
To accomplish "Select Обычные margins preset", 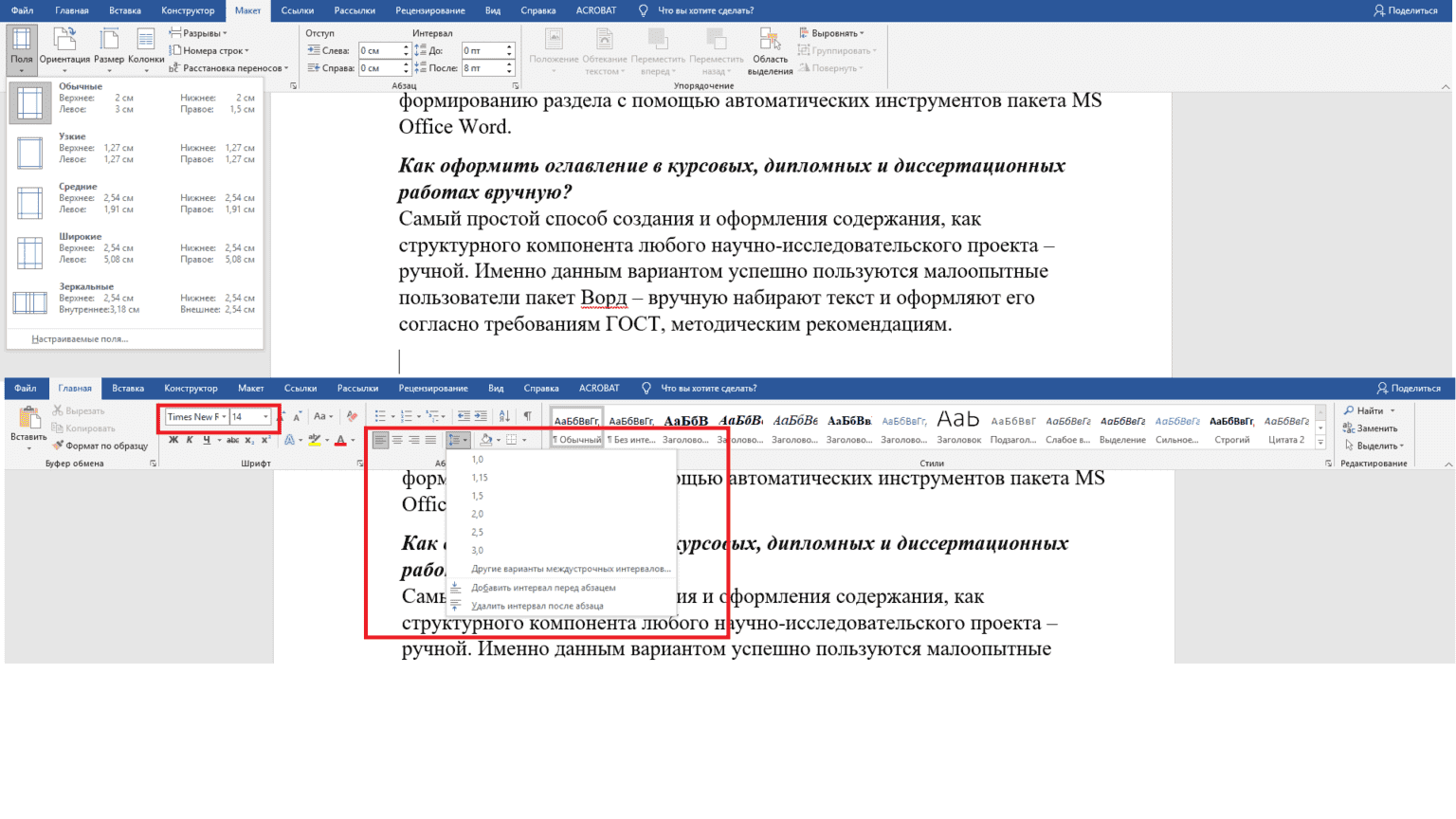I will click(135, 102).
